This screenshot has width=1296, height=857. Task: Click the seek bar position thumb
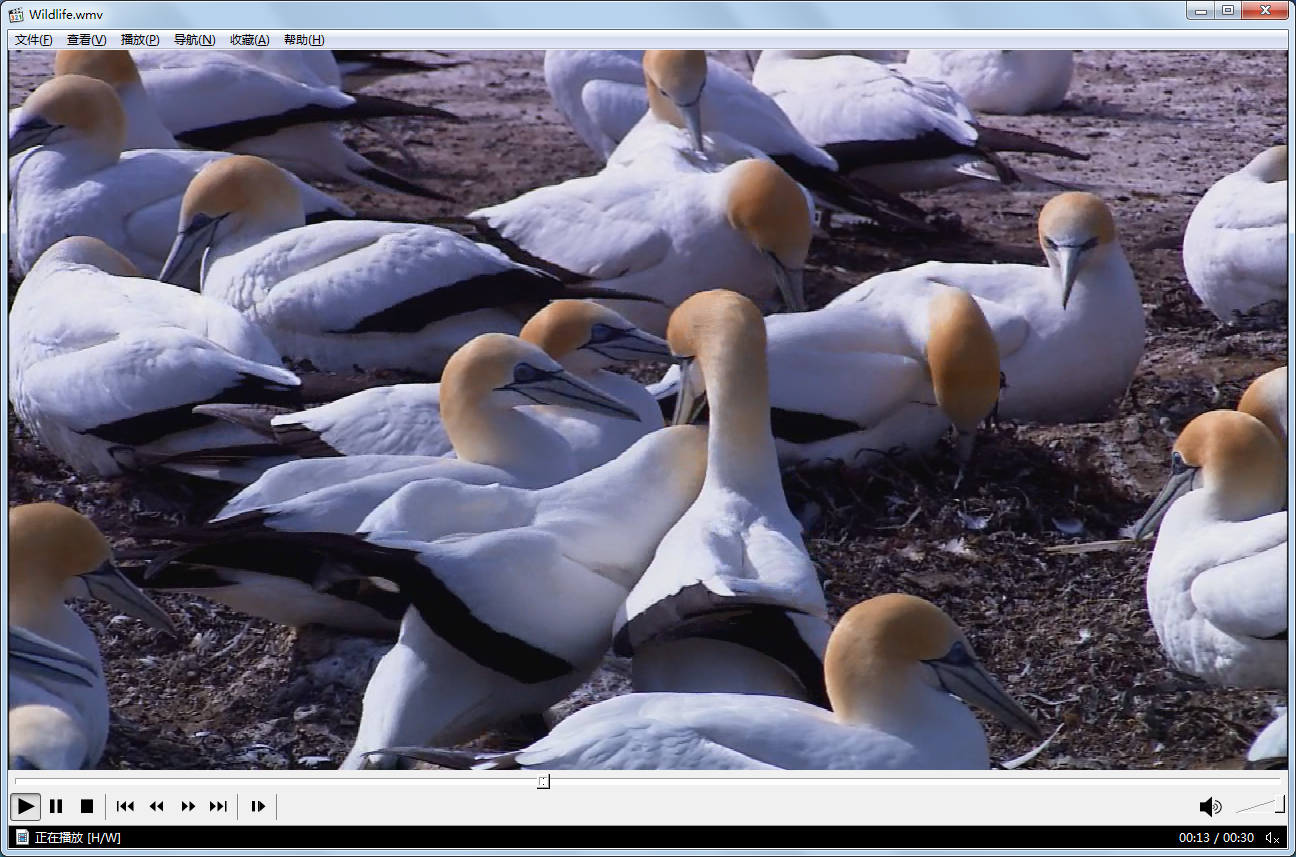[x=543, y=781]
